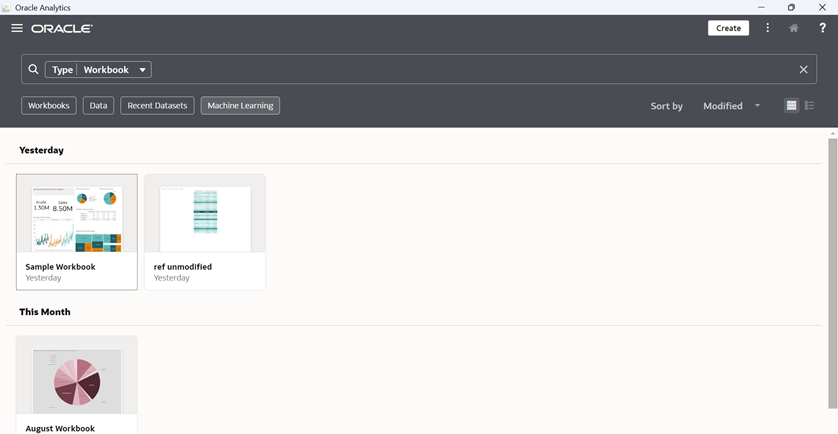
Task: Clear the search with the X icon
Action: click(803, 69)
